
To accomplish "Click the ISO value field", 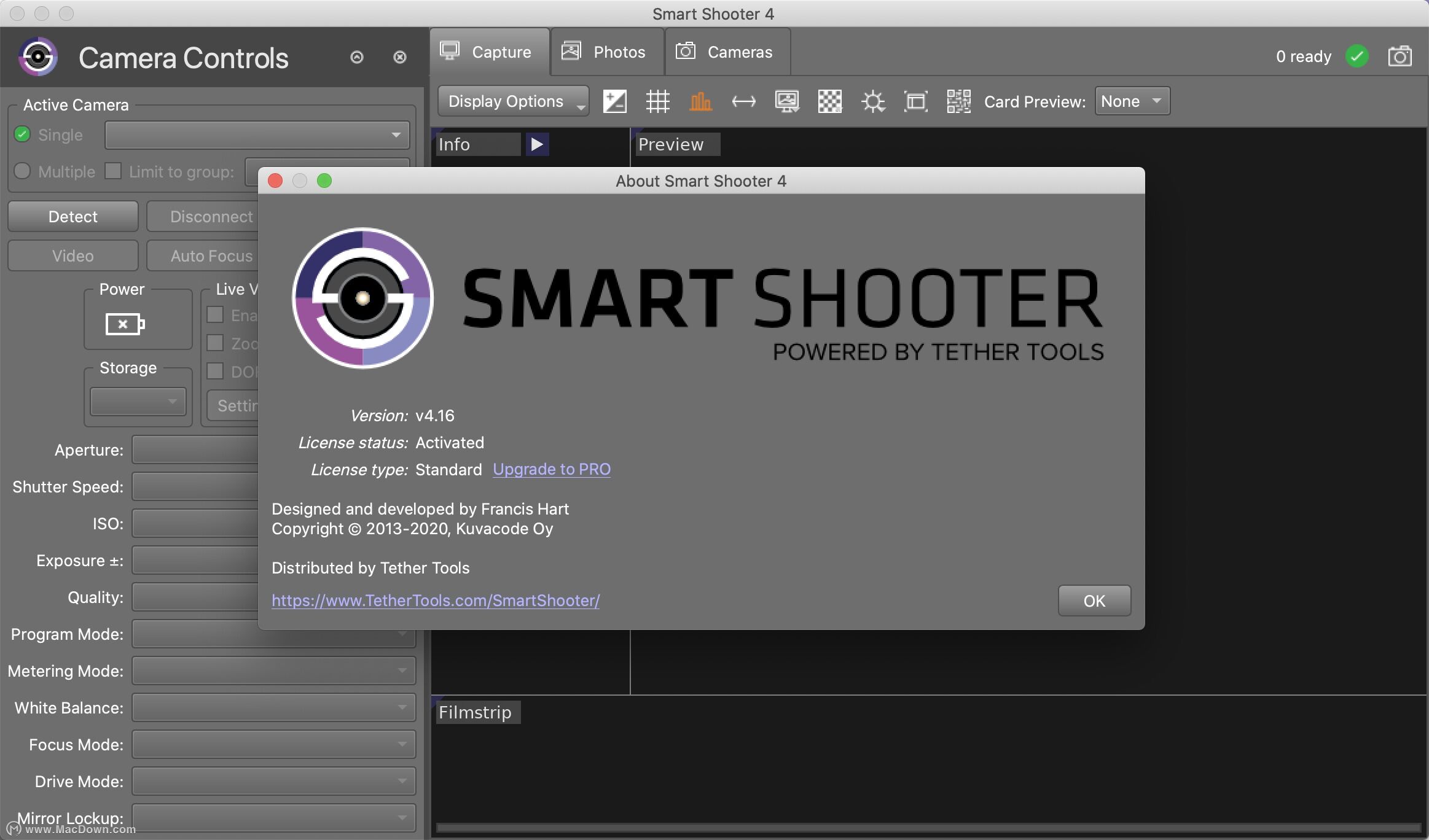I will [195, 523].
